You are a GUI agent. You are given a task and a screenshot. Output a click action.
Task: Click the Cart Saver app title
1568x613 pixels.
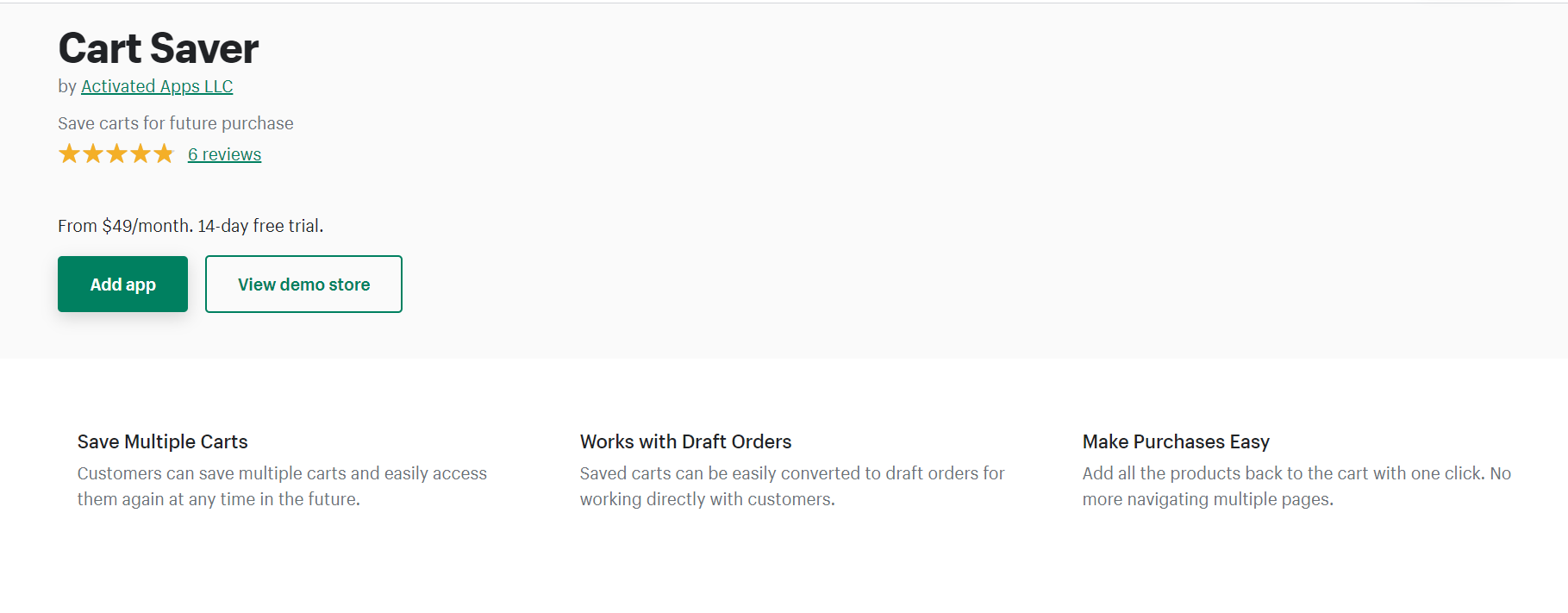[159, 48]
